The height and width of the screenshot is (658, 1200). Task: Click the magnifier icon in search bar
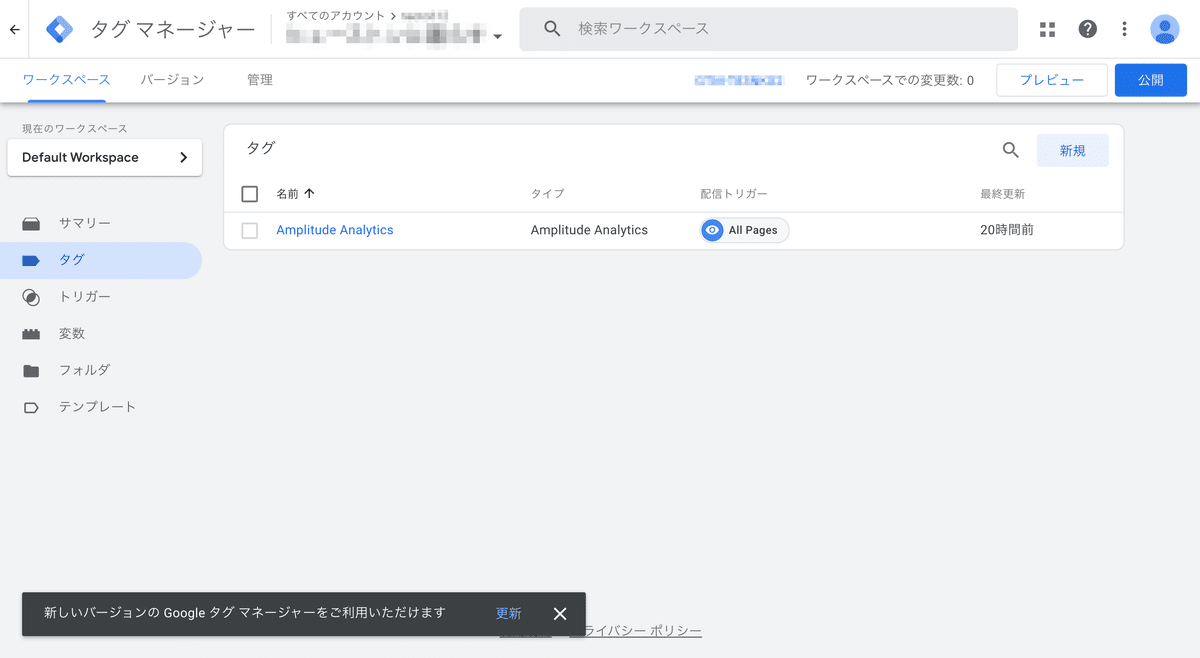pyautogui.click(x=552, y=29)
